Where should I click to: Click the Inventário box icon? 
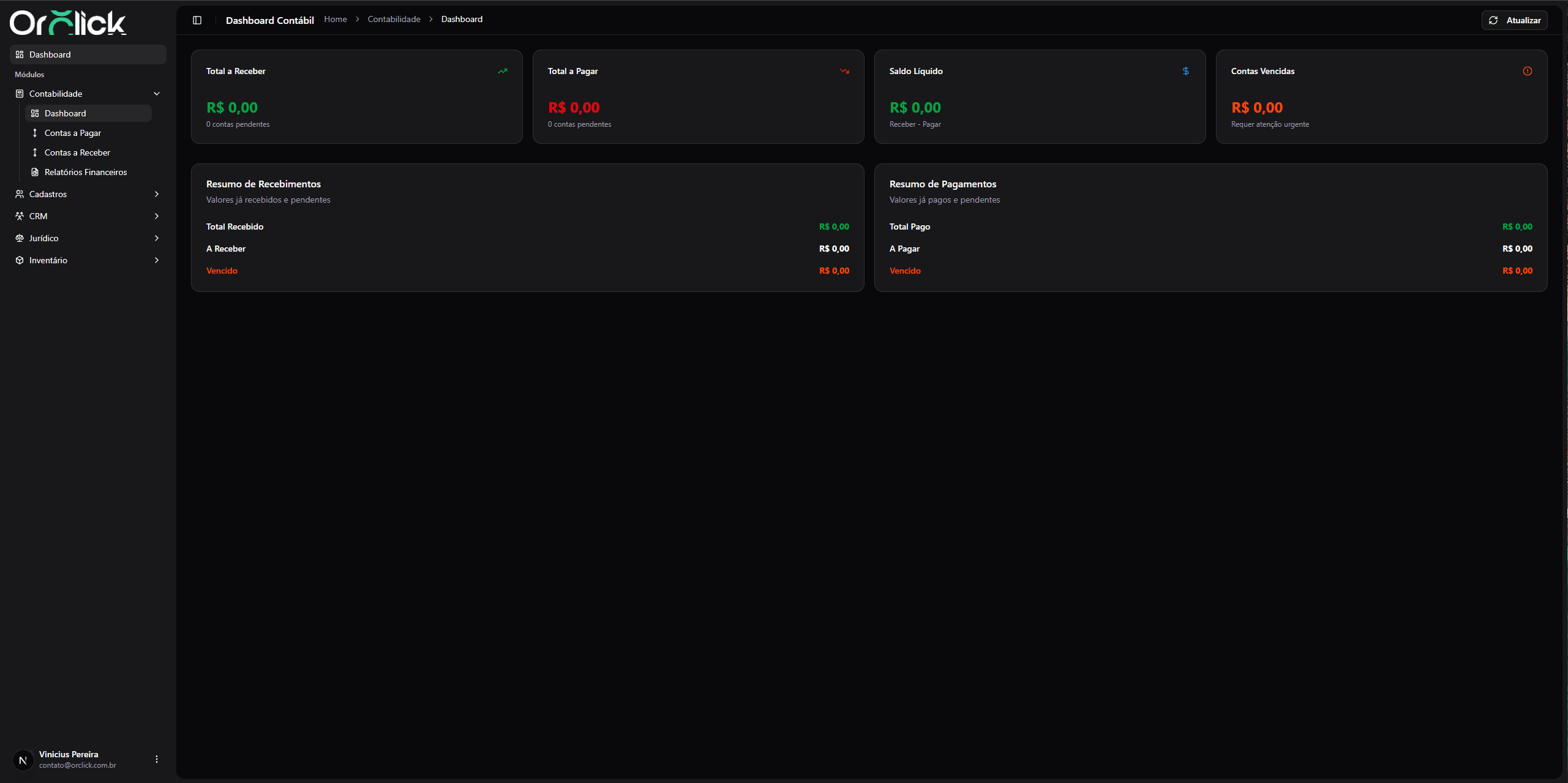pos(20,260)
